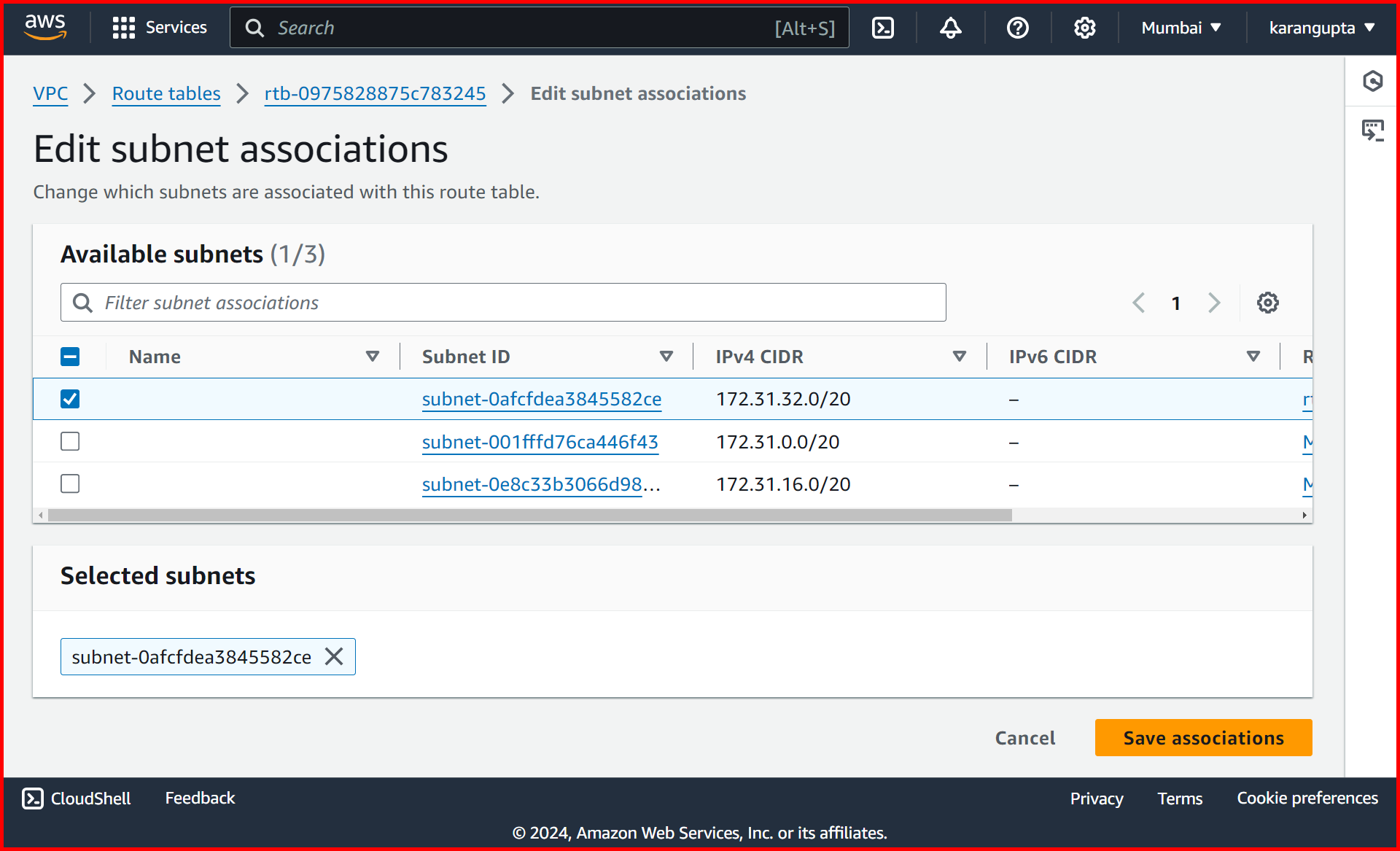1400x851 pixels.
Task: Click the Filter subnet associations field
Action: [x=503, y=302]
